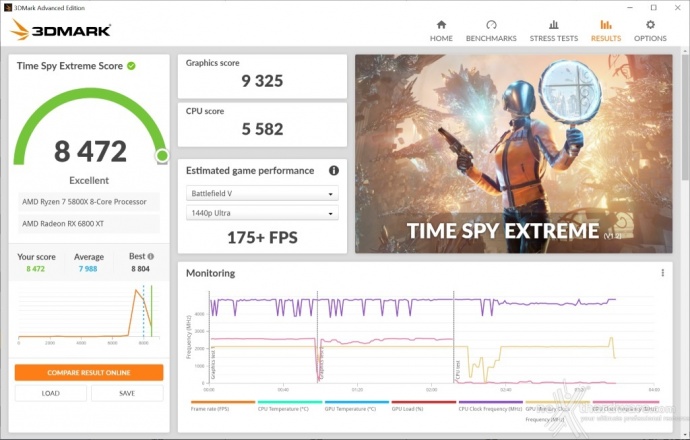Click the AMD Ryzen 7 5800X processor entry

pyautogui.click(x=89, y=202)
